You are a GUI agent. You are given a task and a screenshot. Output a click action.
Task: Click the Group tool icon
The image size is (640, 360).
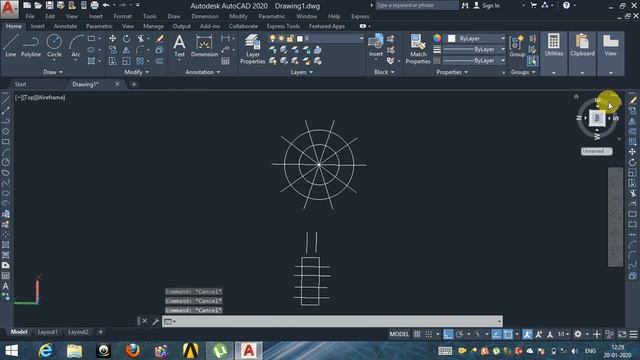pos(517,46)
